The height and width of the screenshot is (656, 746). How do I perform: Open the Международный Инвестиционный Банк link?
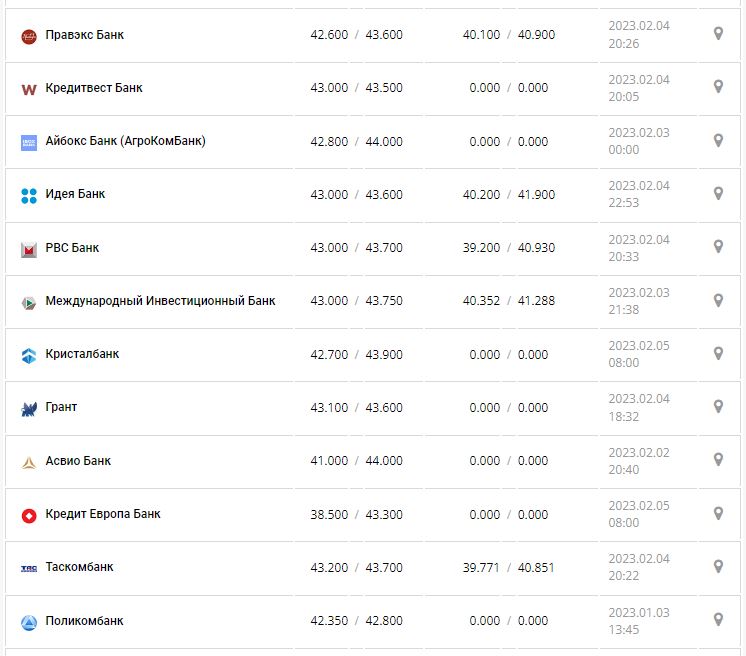[x=160, y=301]
